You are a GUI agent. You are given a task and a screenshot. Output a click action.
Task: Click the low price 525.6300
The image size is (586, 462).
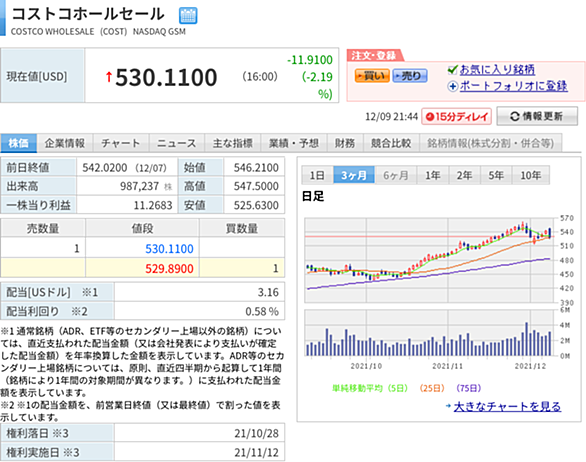coord(256,205)
